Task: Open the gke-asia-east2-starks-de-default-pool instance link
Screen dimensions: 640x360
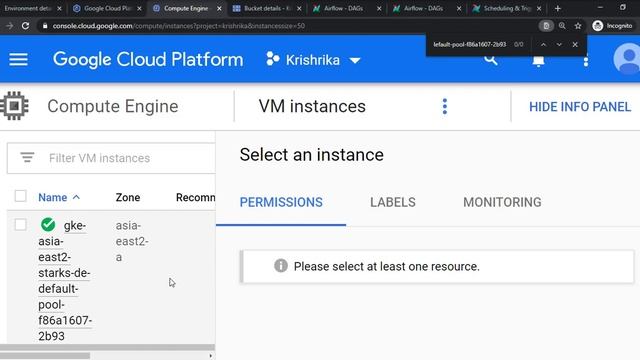Action: click(x=64, y=281)
